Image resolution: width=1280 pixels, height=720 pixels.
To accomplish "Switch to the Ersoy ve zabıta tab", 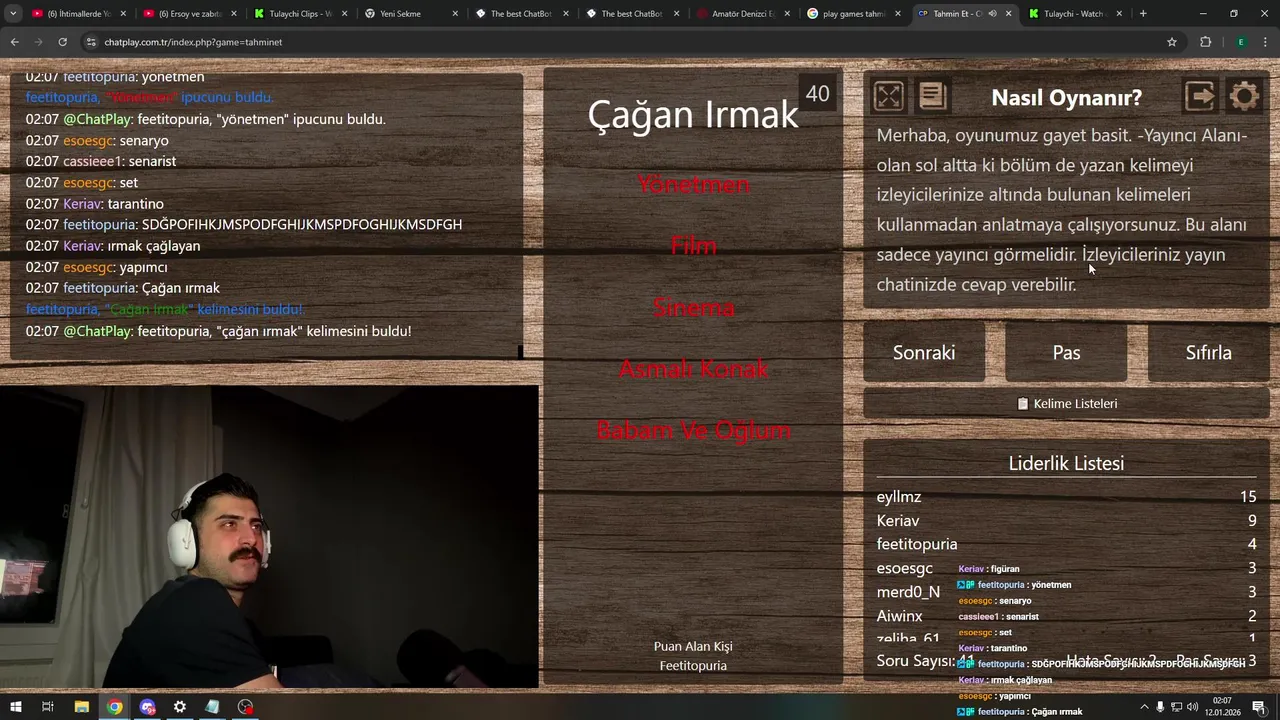I will pyautogui.click(x=189, y=14).
